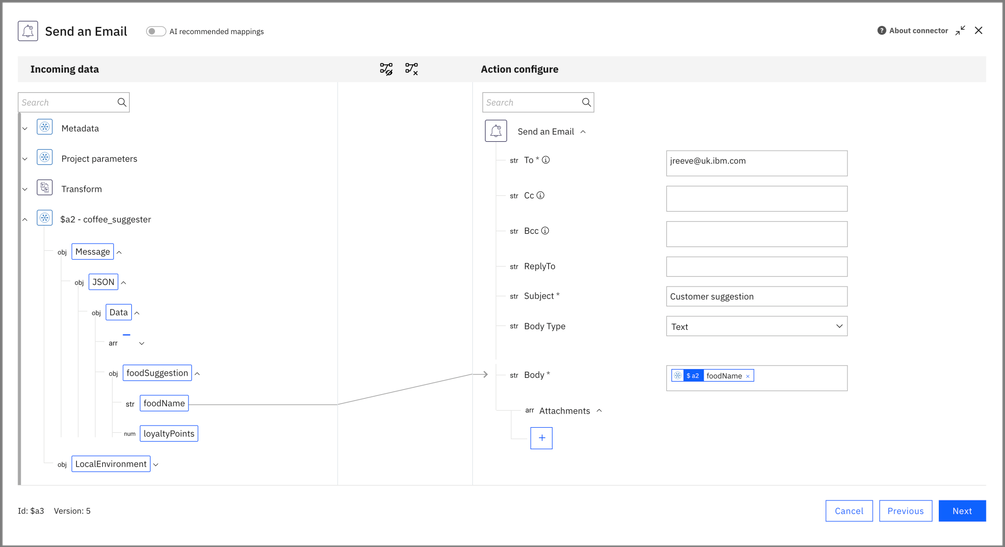Click the Subject field with Customer suggestion

756,296
